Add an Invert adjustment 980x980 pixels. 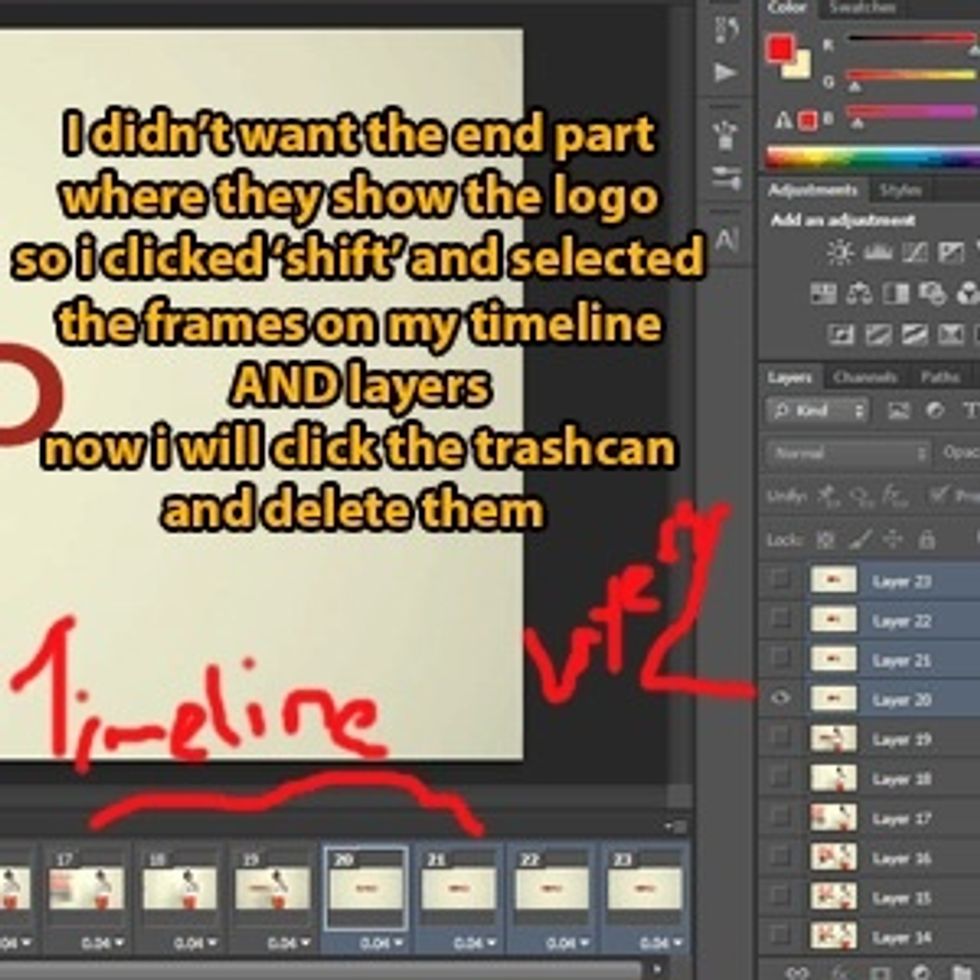coord(841,335)
